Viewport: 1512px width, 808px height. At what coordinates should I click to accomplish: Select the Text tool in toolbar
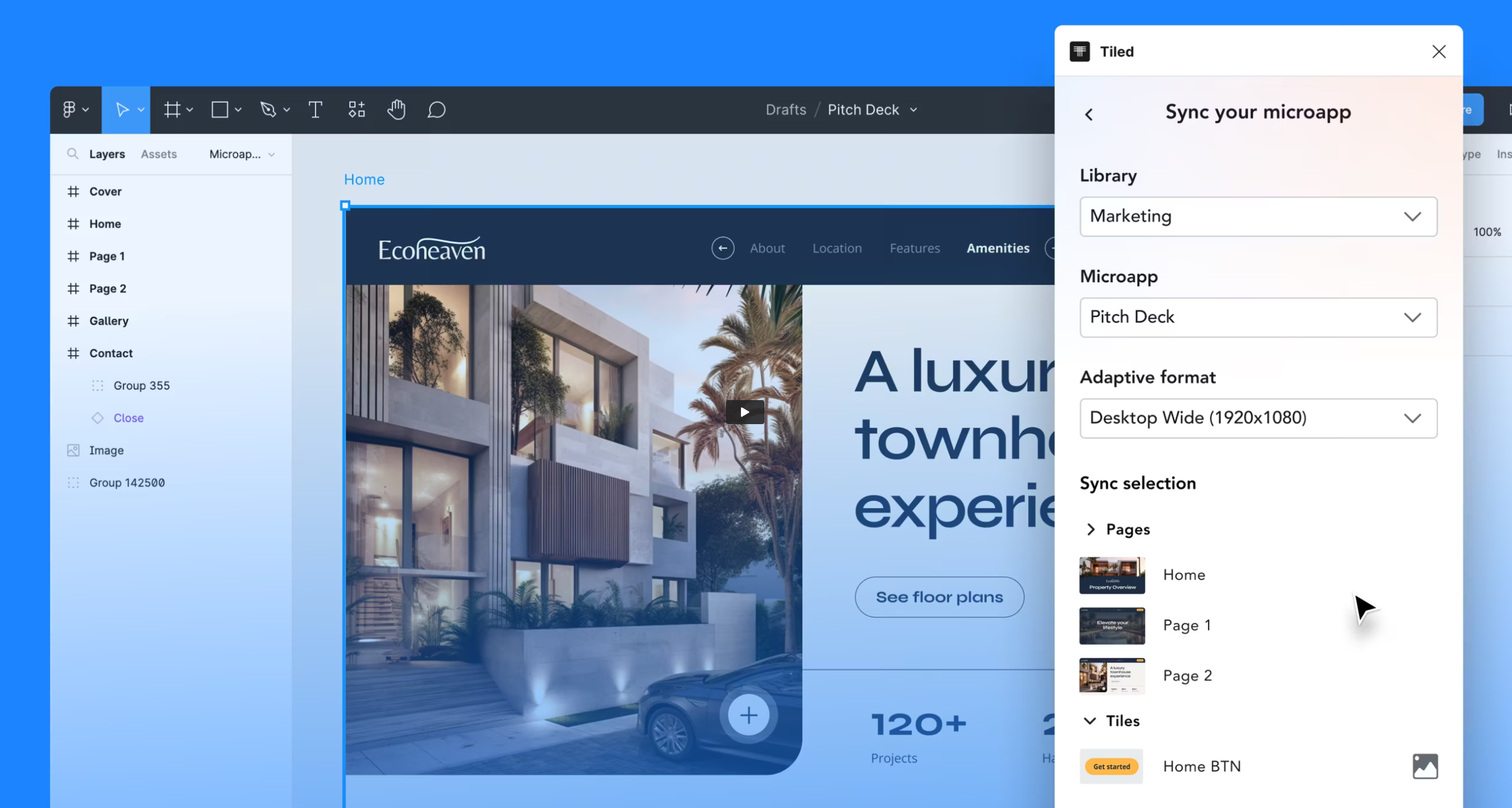(315, 110)
